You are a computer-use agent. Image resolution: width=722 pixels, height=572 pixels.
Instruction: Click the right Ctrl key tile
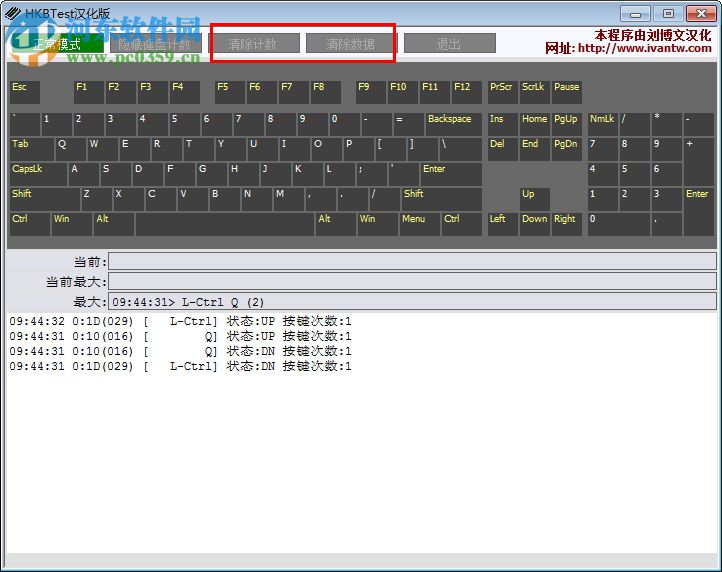coord(462,224)
